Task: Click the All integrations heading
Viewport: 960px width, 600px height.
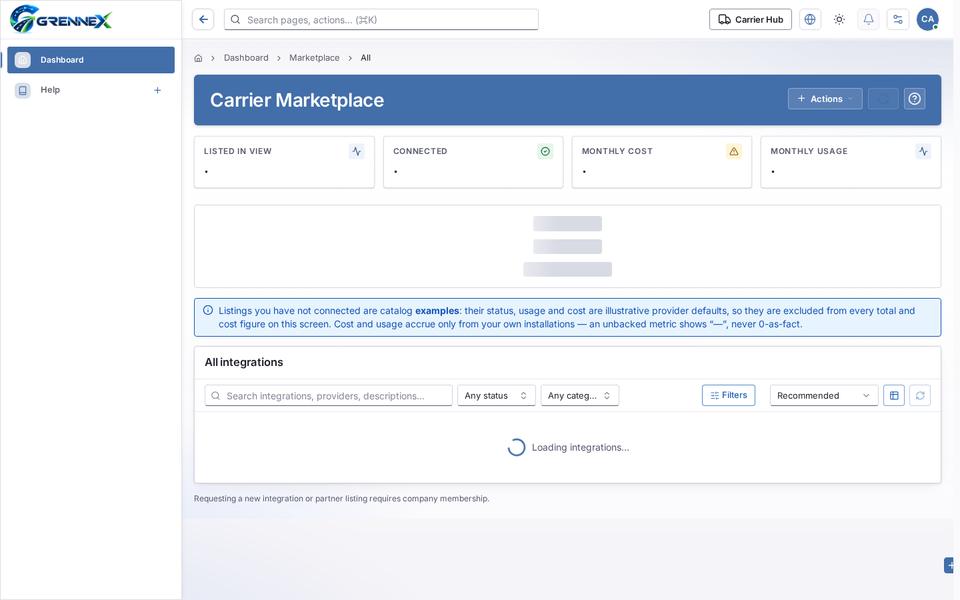Action: click(244, 362)
